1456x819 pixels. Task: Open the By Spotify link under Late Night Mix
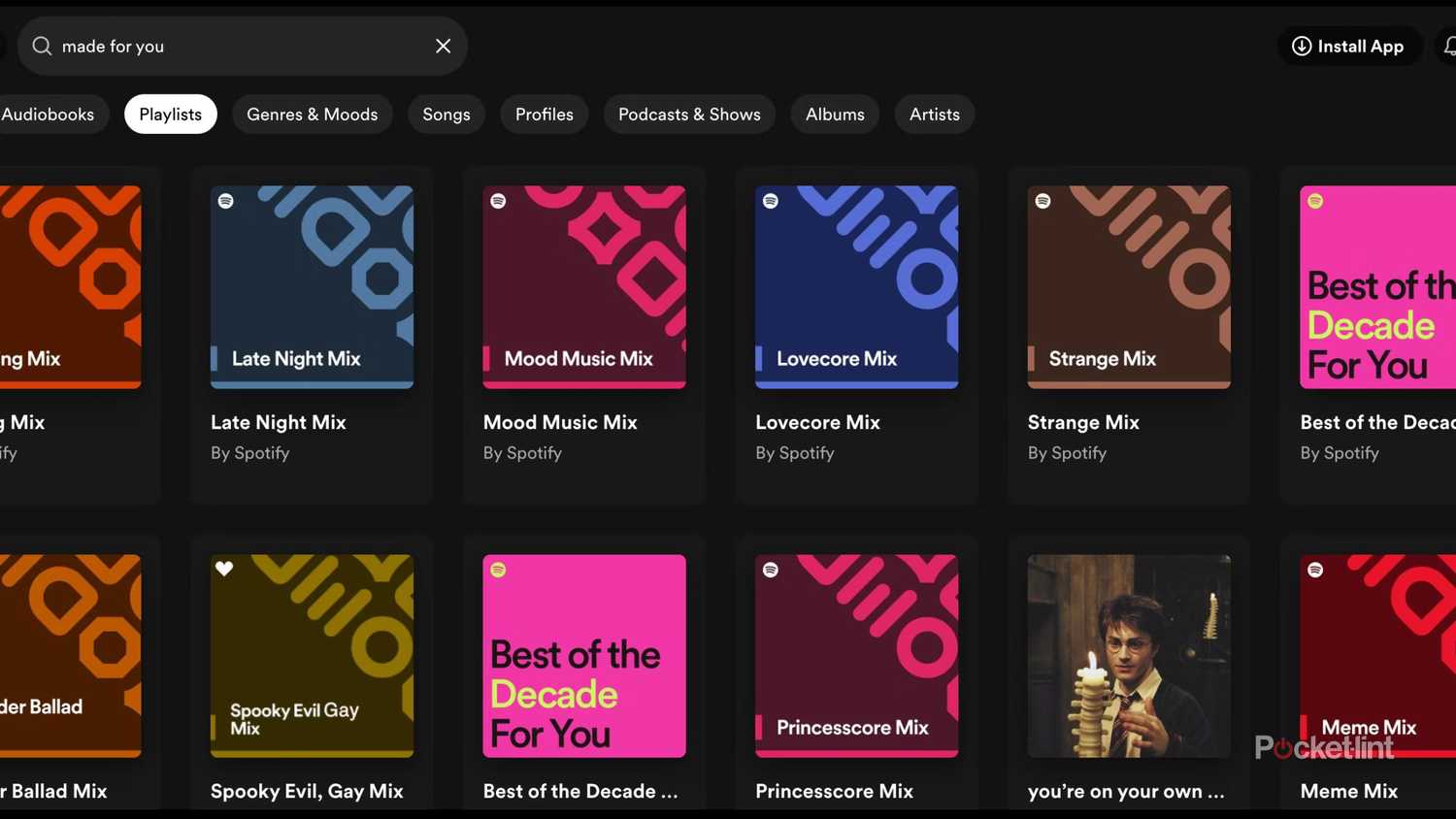(249, 452)
